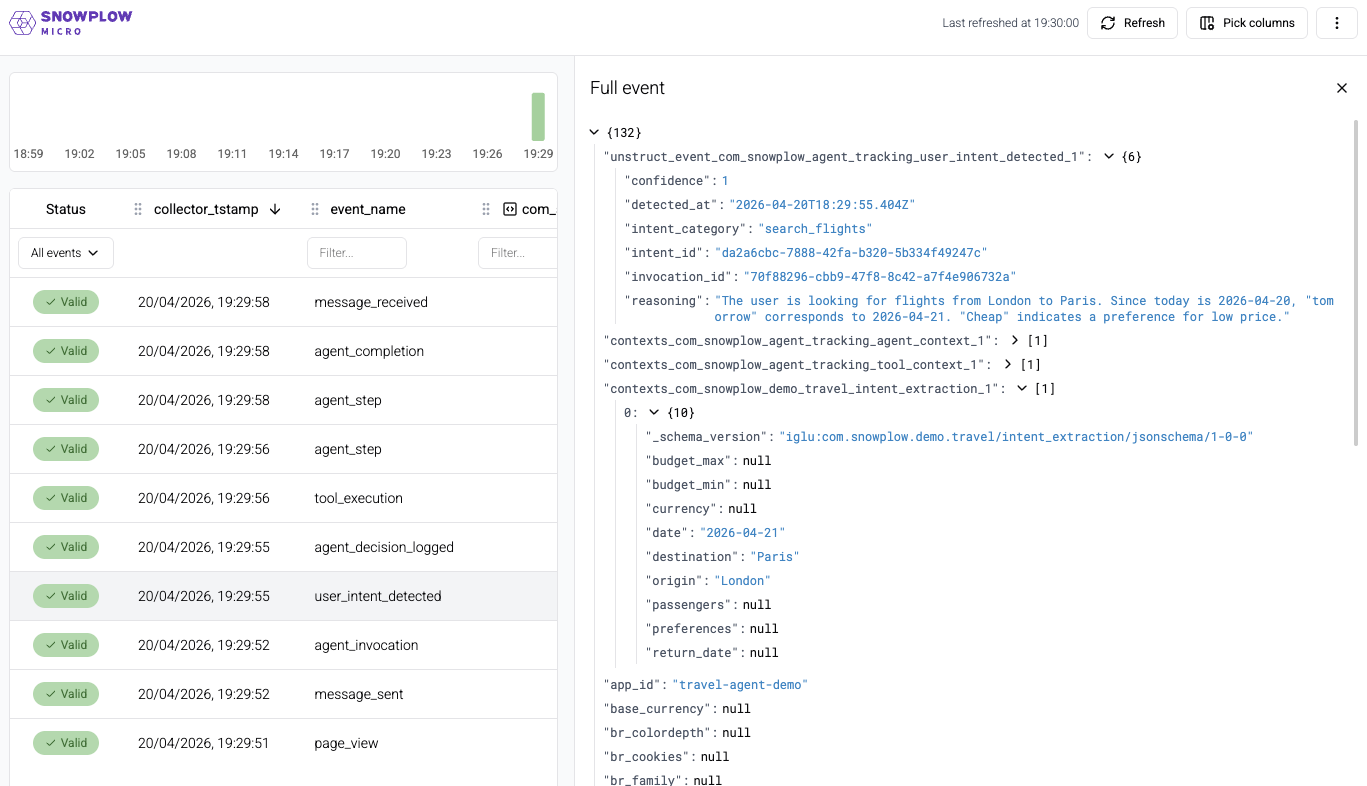1367x786 pixels.
Task: Expand the tool_context_1 contexts array
Action: tap(1007, 365)
